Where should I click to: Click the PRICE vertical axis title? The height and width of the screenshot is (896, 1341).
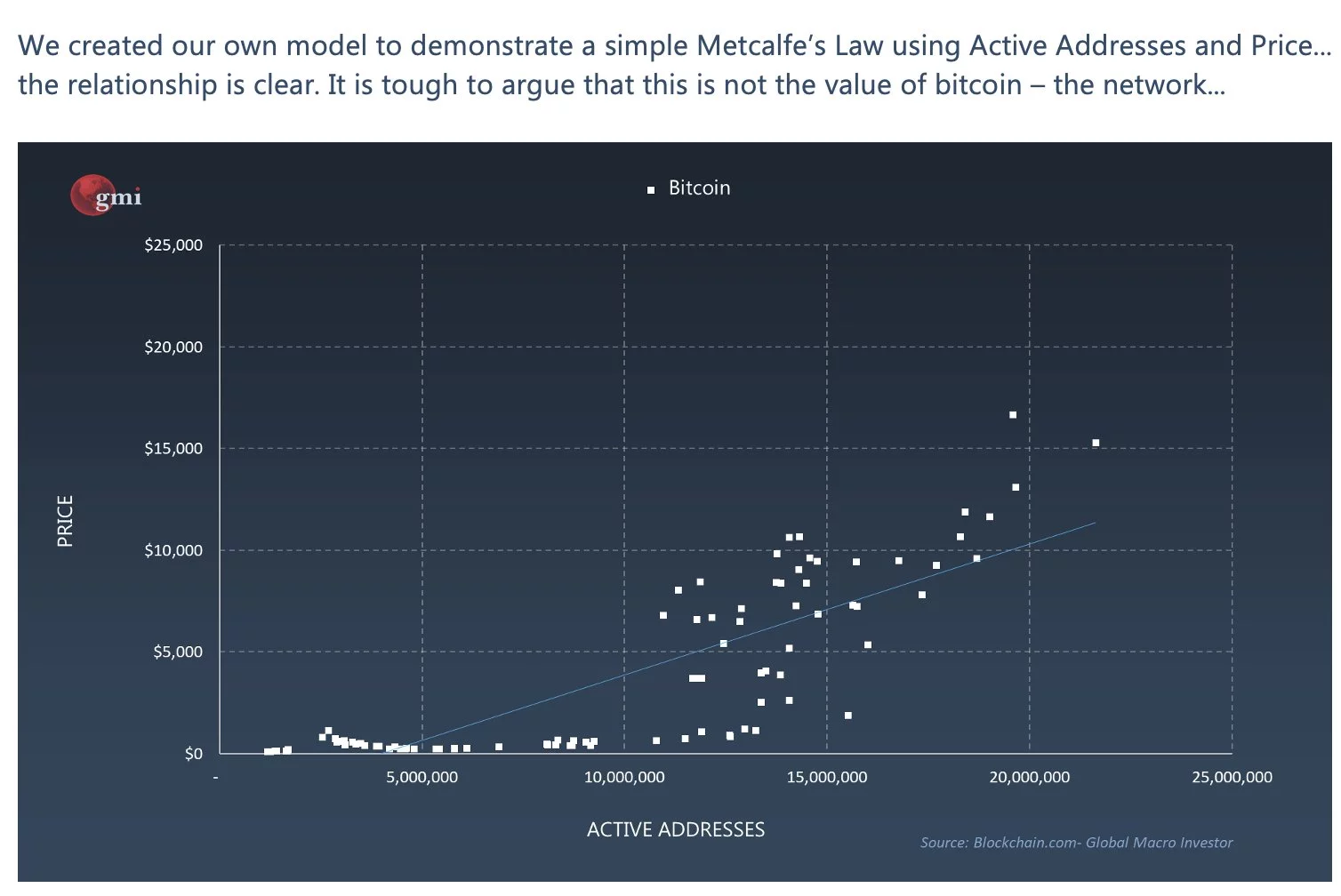[x=65, y=521]
